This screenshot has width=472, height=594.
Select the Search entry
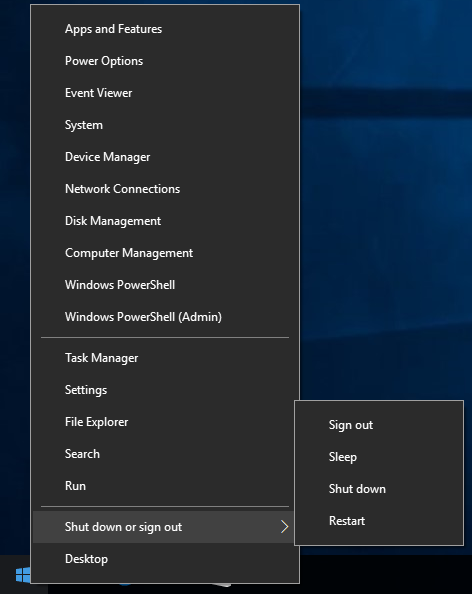(165, 454)
